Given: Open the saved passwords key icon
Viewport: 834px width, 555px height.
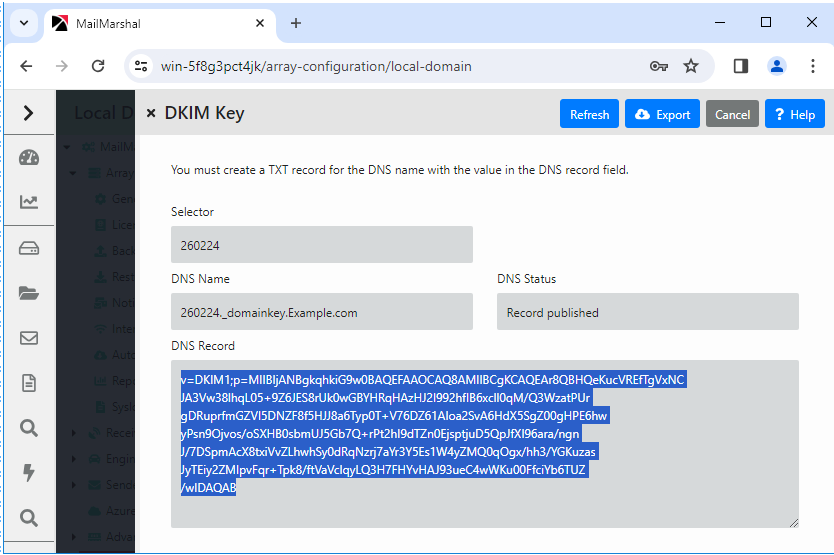Looking at the screenshot, I should pos(658,66).
